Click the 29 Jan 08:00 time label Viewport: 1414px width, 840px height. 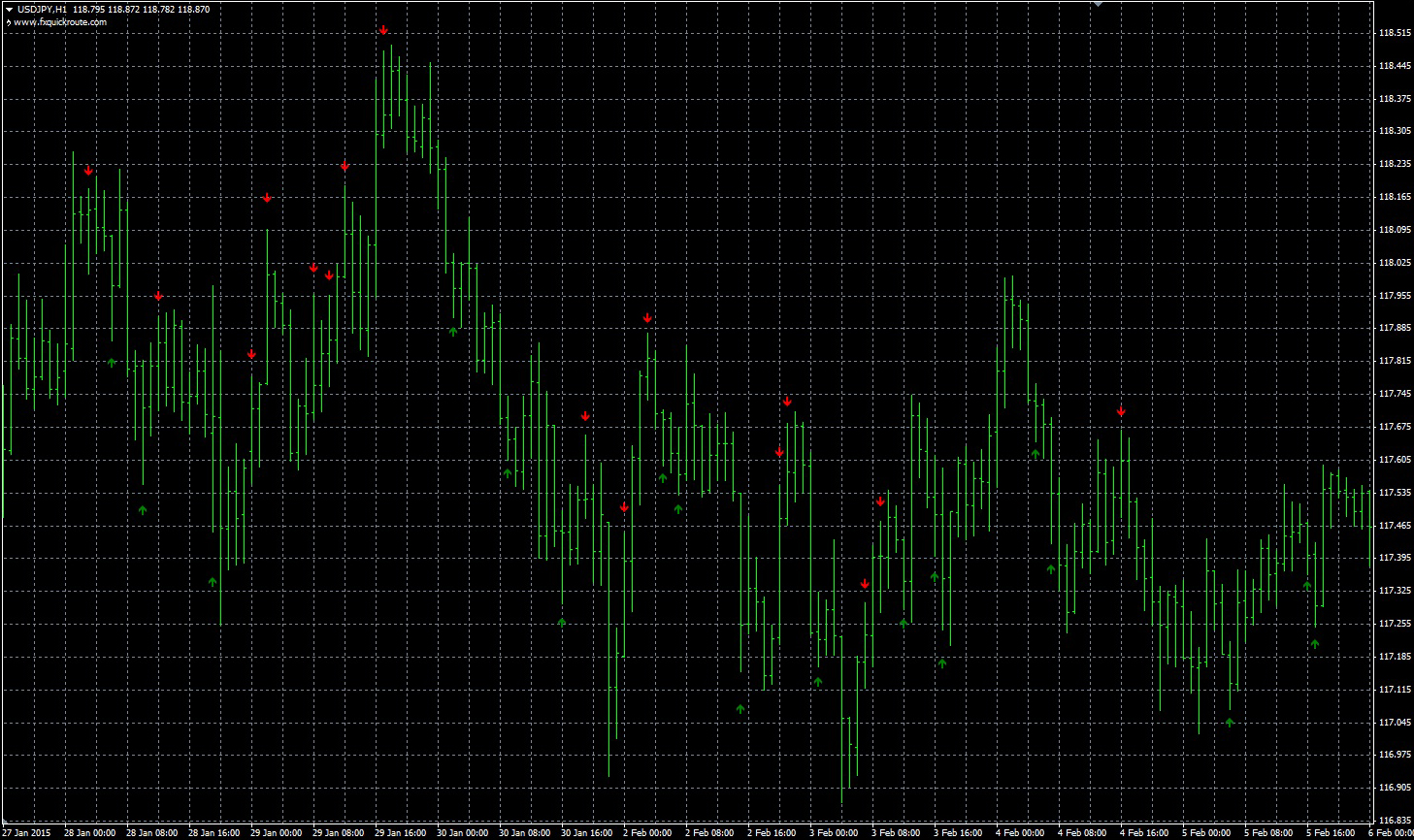[339, 832]
